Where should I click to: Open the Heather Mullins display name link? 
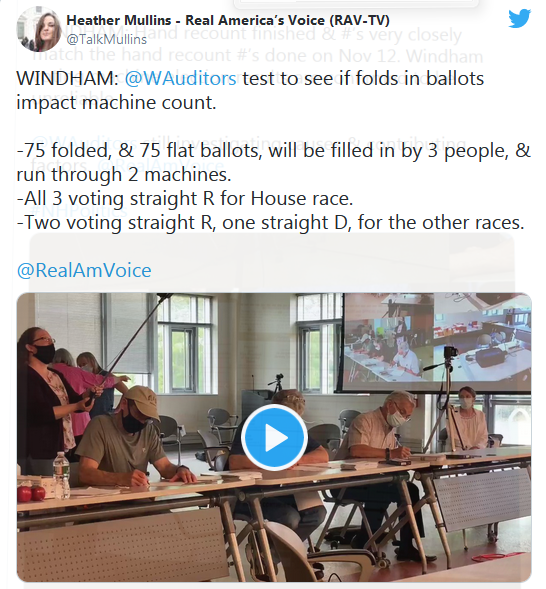point(228,20)
